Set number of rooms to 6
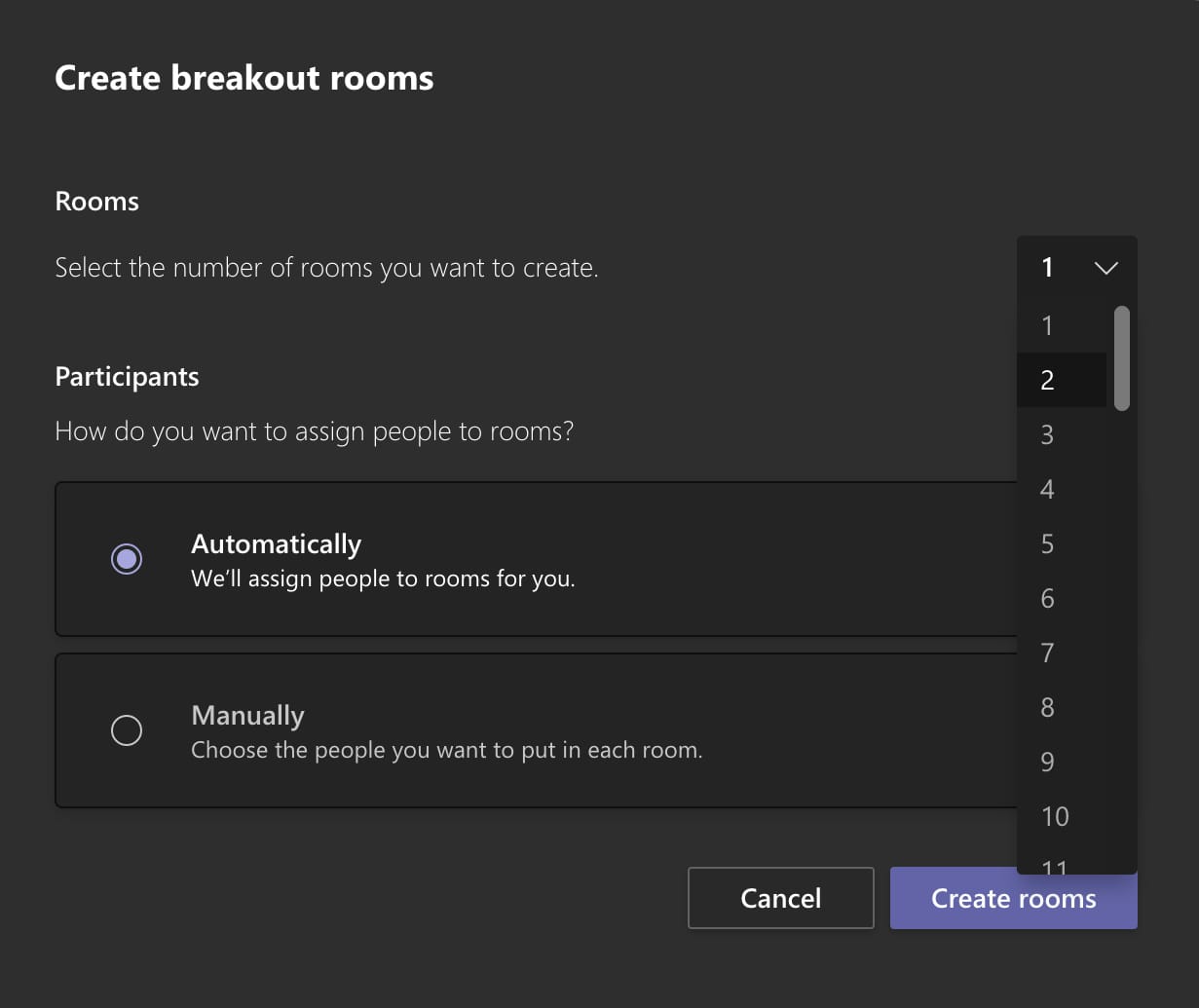Image resolution: width=1199 pixels, height=1008 pixels. 1048,598
